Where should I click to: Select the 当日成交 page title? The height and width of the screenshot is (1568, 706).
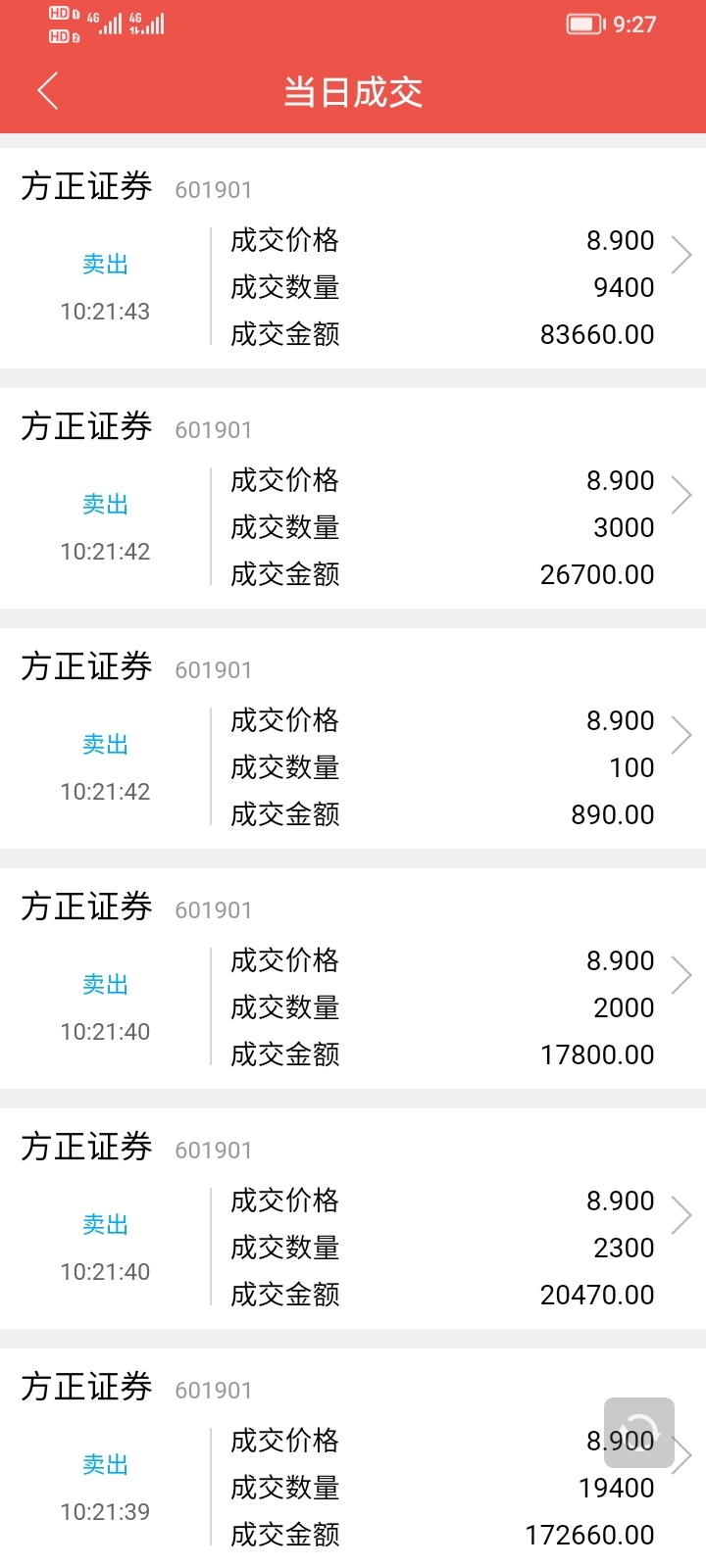click(x=353, y=92)
